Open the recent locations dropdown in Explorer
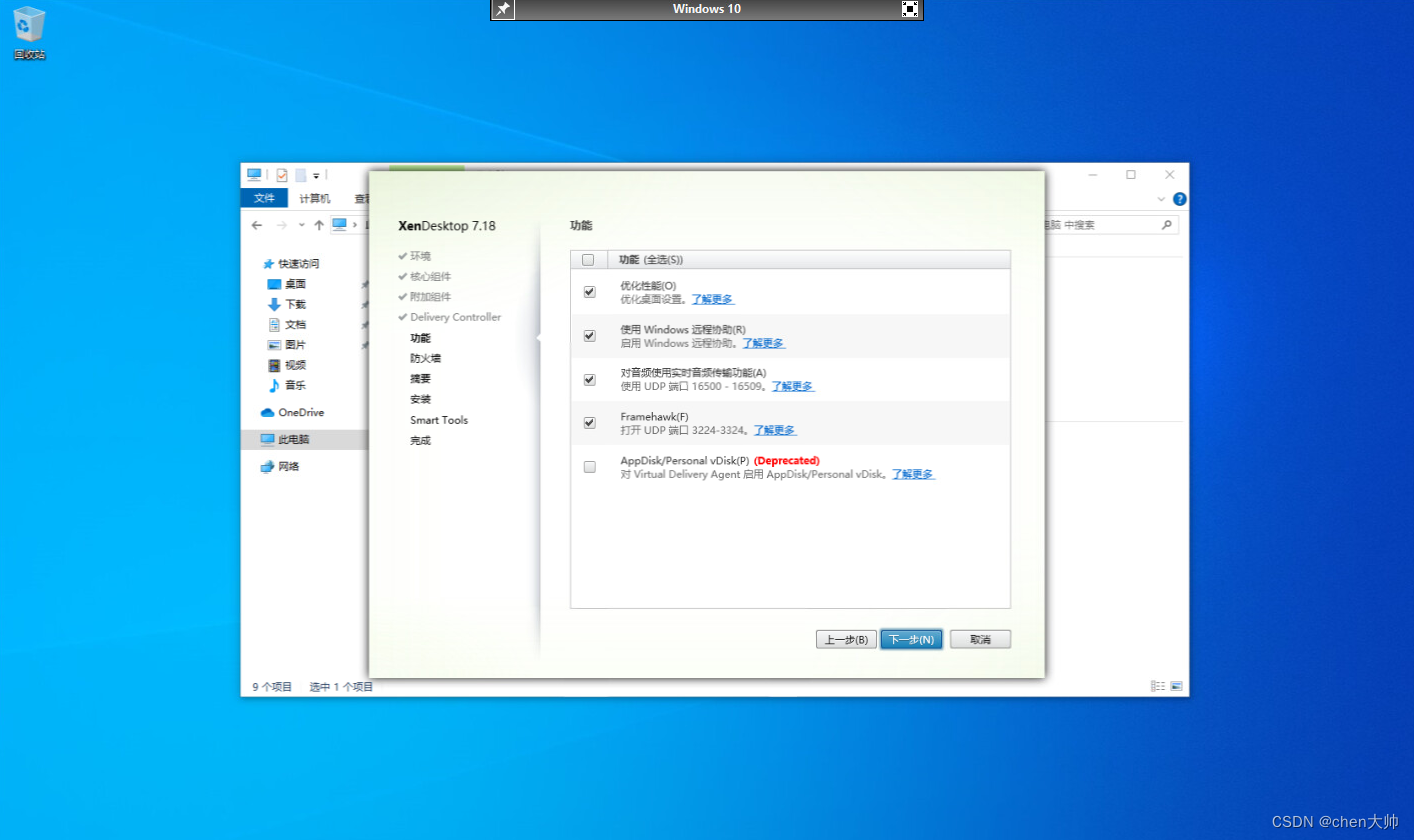The width and height of the screenshot is (1414, 840). point(301,225)
